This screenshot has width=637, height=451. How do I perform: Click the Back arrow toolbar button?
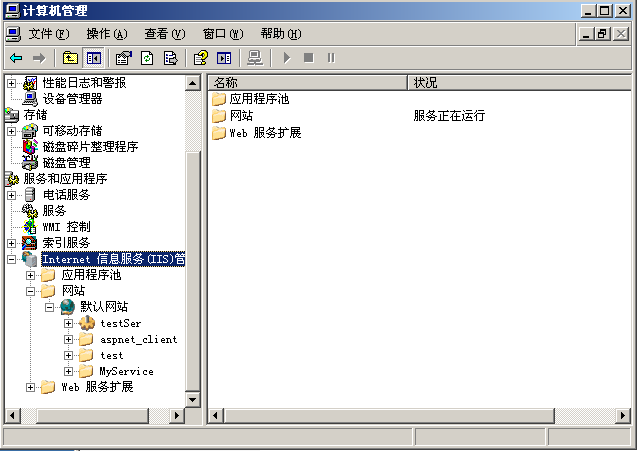(16, 58)
